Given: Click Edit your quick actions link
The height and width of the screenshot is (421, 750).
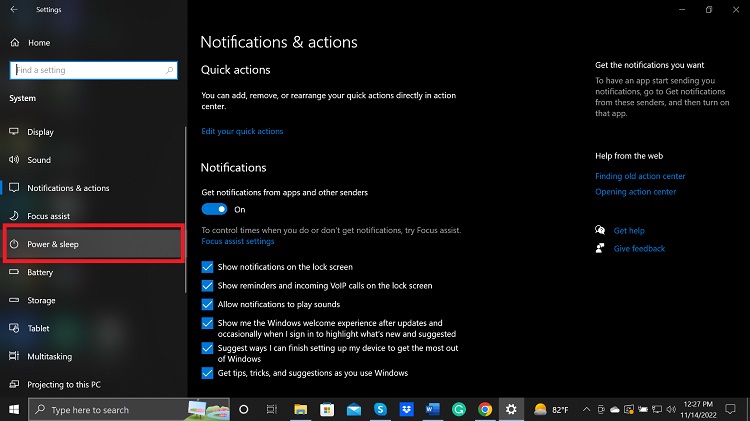Looking at the screenshot, I should (x=242, y=131).
